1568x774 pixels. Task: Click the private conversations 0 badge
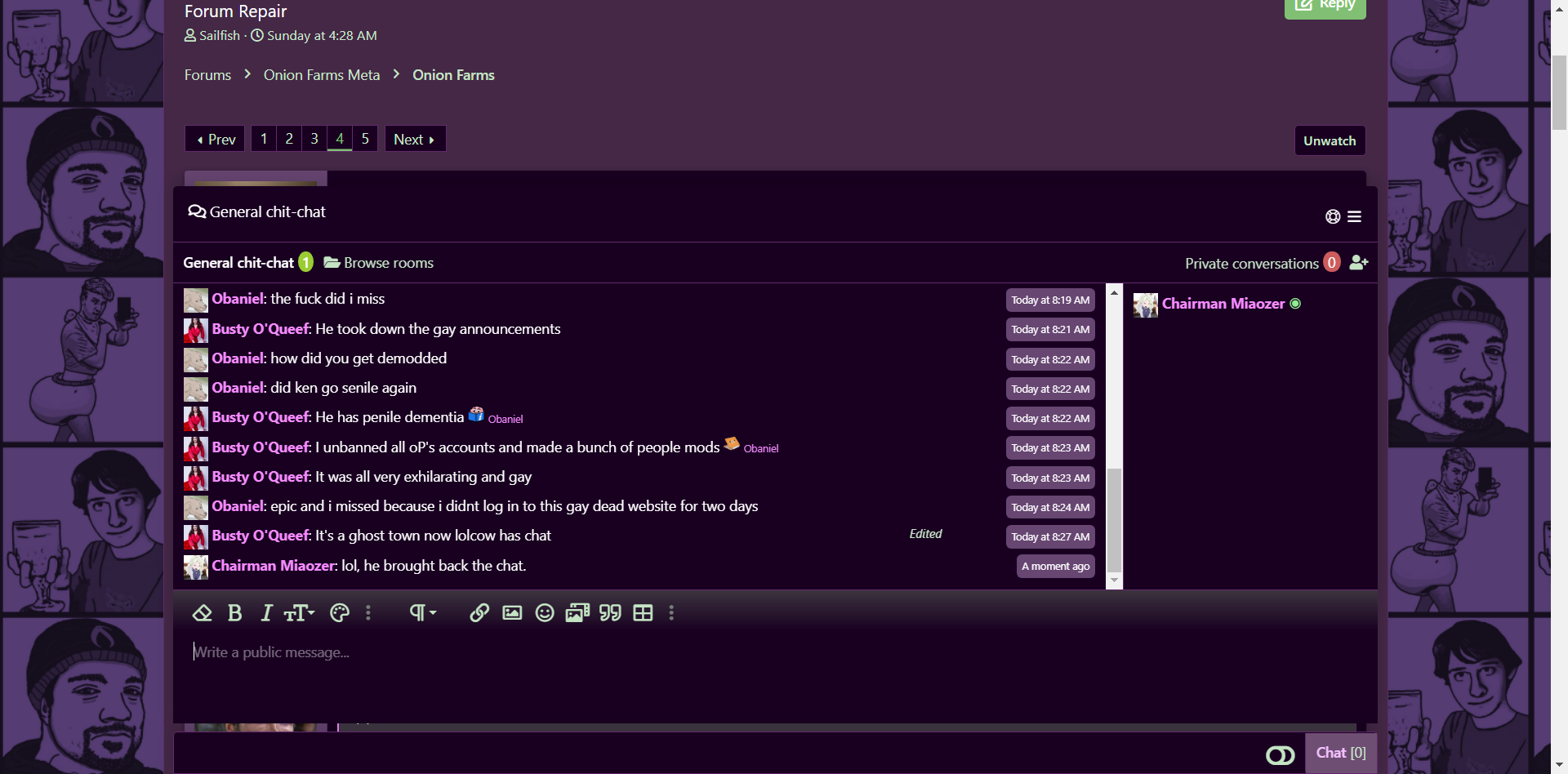pos(1332,262)
